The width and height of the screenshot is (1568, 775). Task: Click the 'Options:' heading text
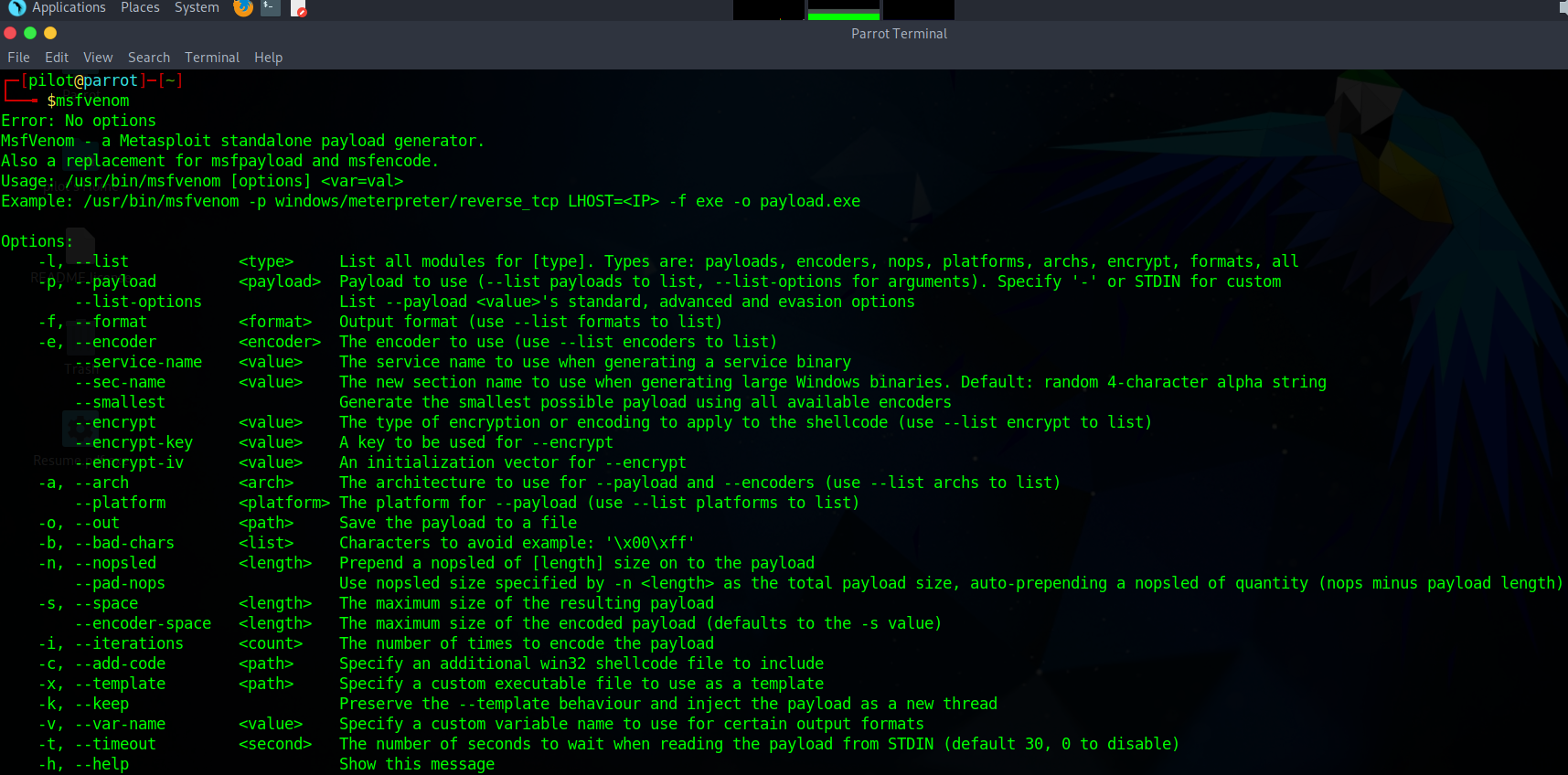37,241
